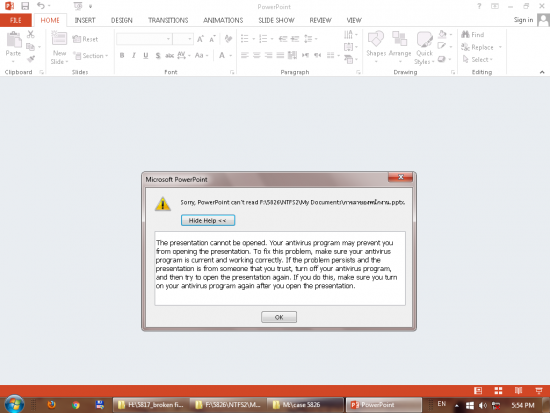
Task: Select the REVIEW tab
Action: coord(320,20)
